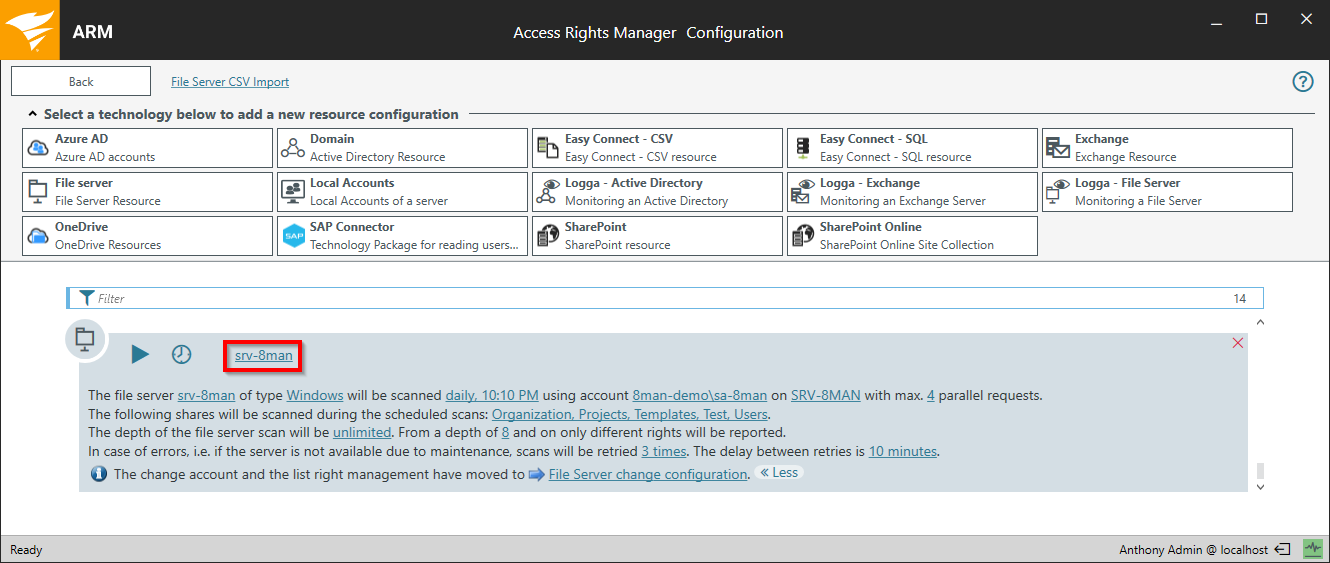Select the SharePoint resource tile

click(657, 236)
